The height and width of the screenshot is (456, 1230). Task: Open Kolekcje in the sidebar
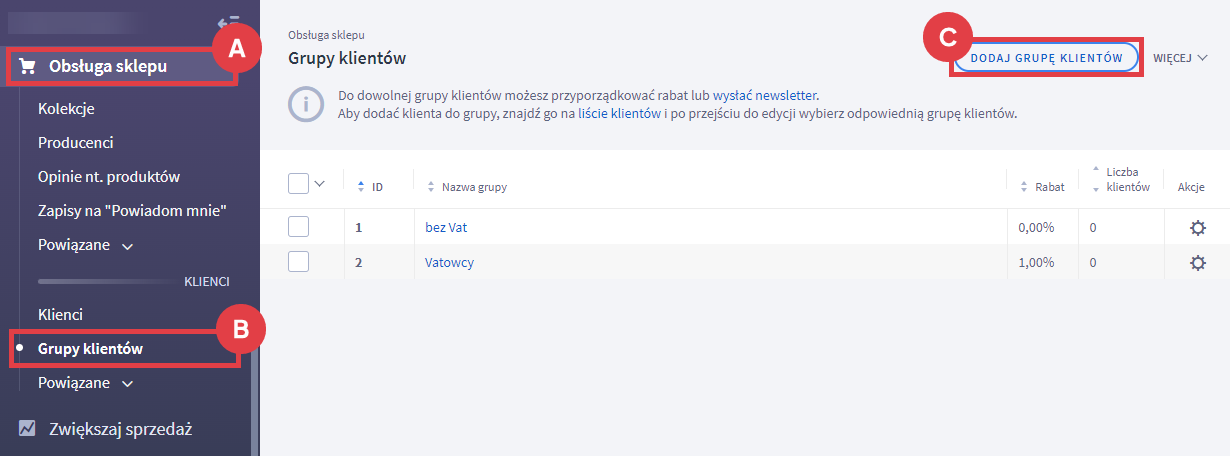(66, 108)
